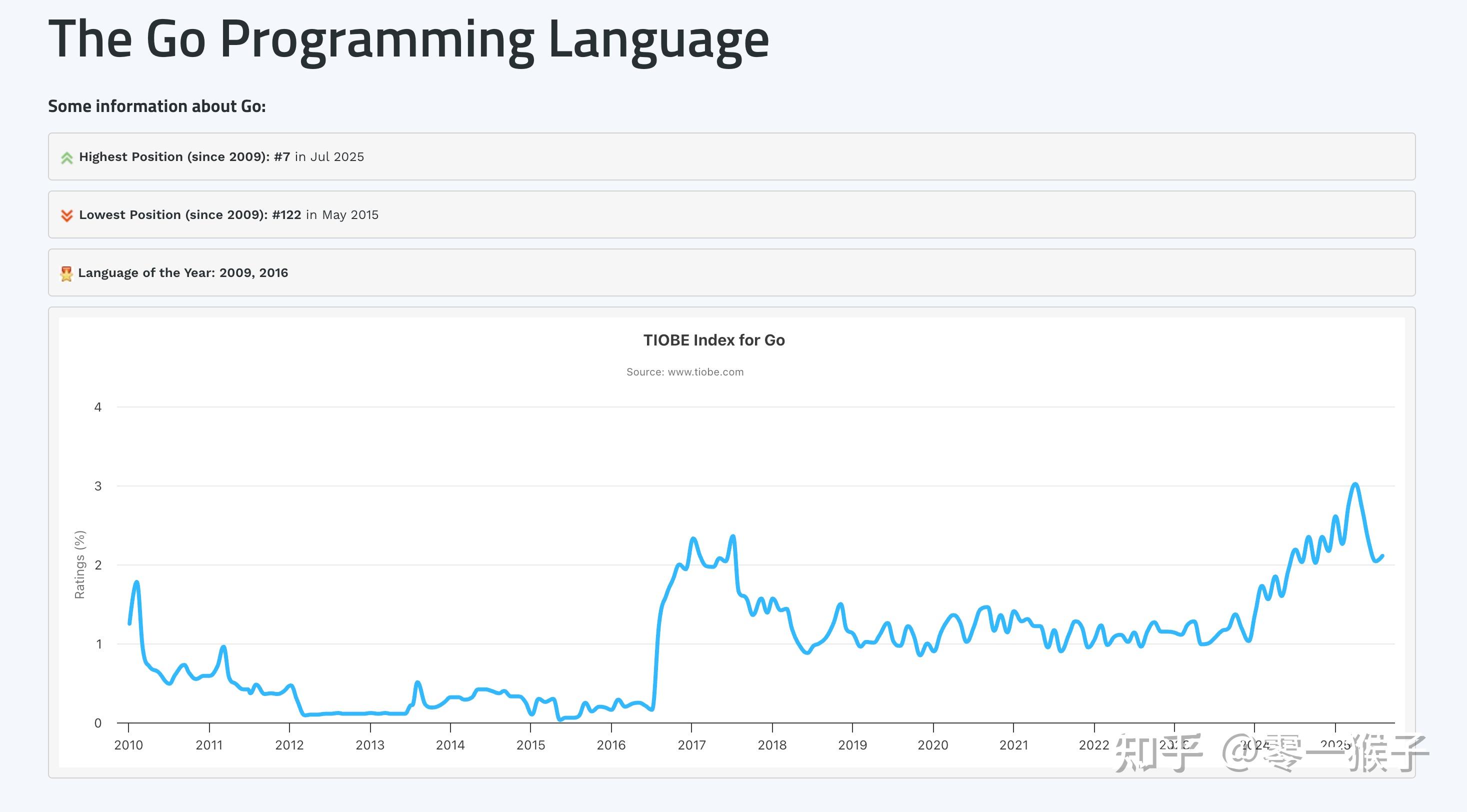Viewport: 1467px width, 812px height.
Task: Click the y-axis value 0
Action: point(98,723)
